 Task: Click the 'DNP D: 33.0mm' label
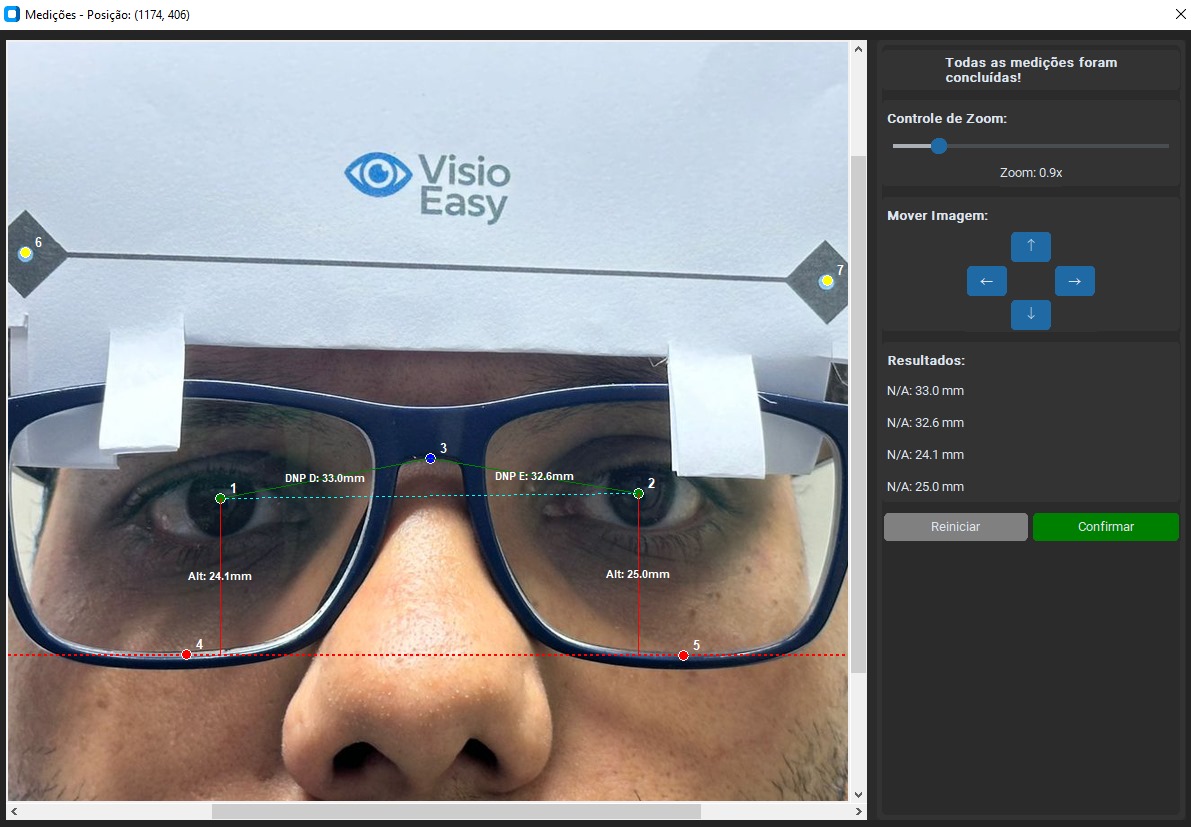[x=324, y=478]
